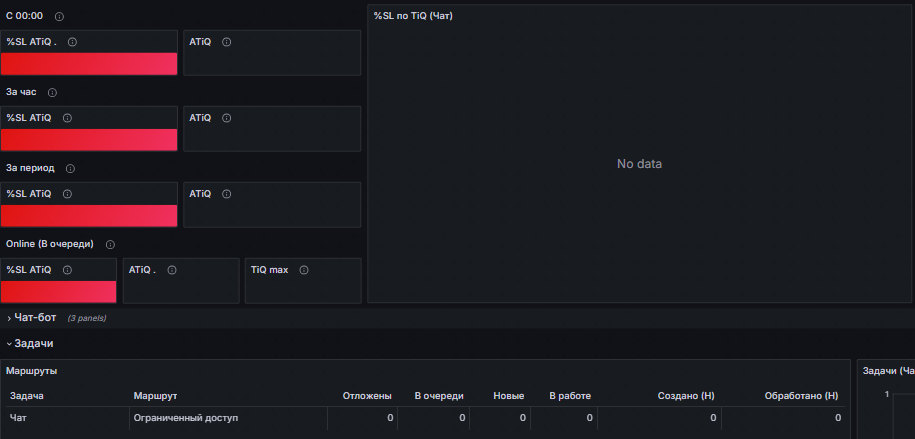The width and height of the screenshot is (915, 439).
Task: Click info icon beside the С 00:00 heading
Action: [59, 17]
